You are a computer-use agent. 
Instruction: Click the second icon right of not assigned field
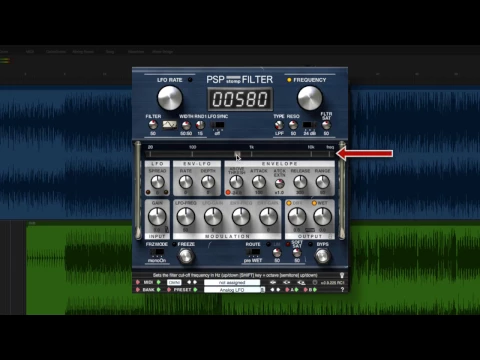click(x=287, y=282)
